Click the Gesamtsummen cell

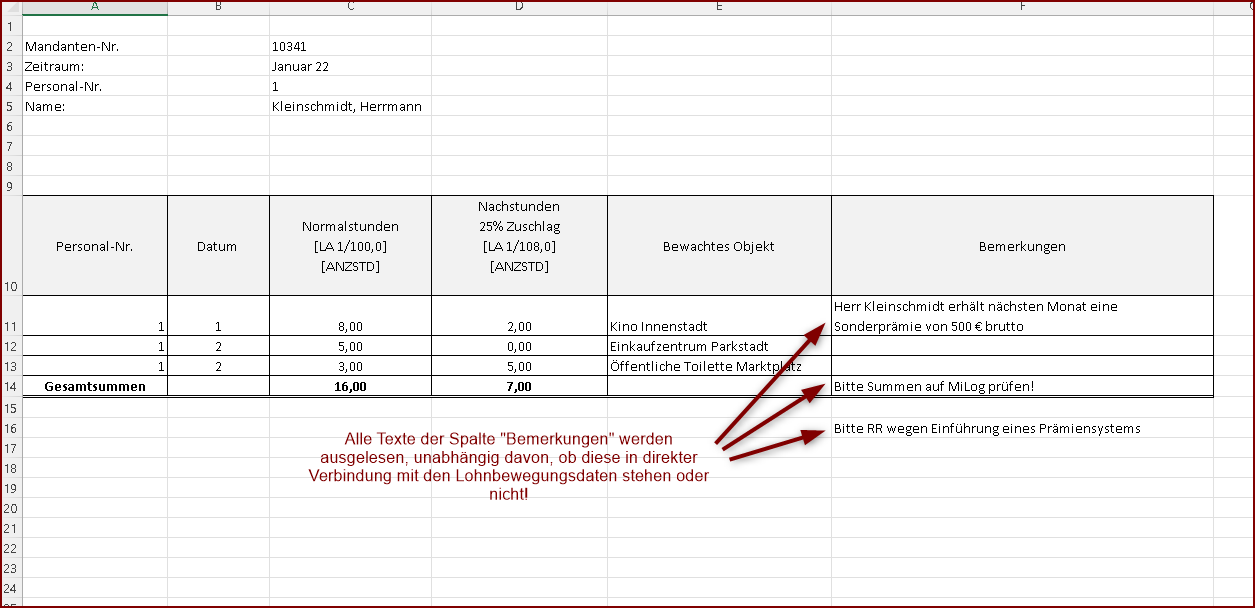[95, 386]
